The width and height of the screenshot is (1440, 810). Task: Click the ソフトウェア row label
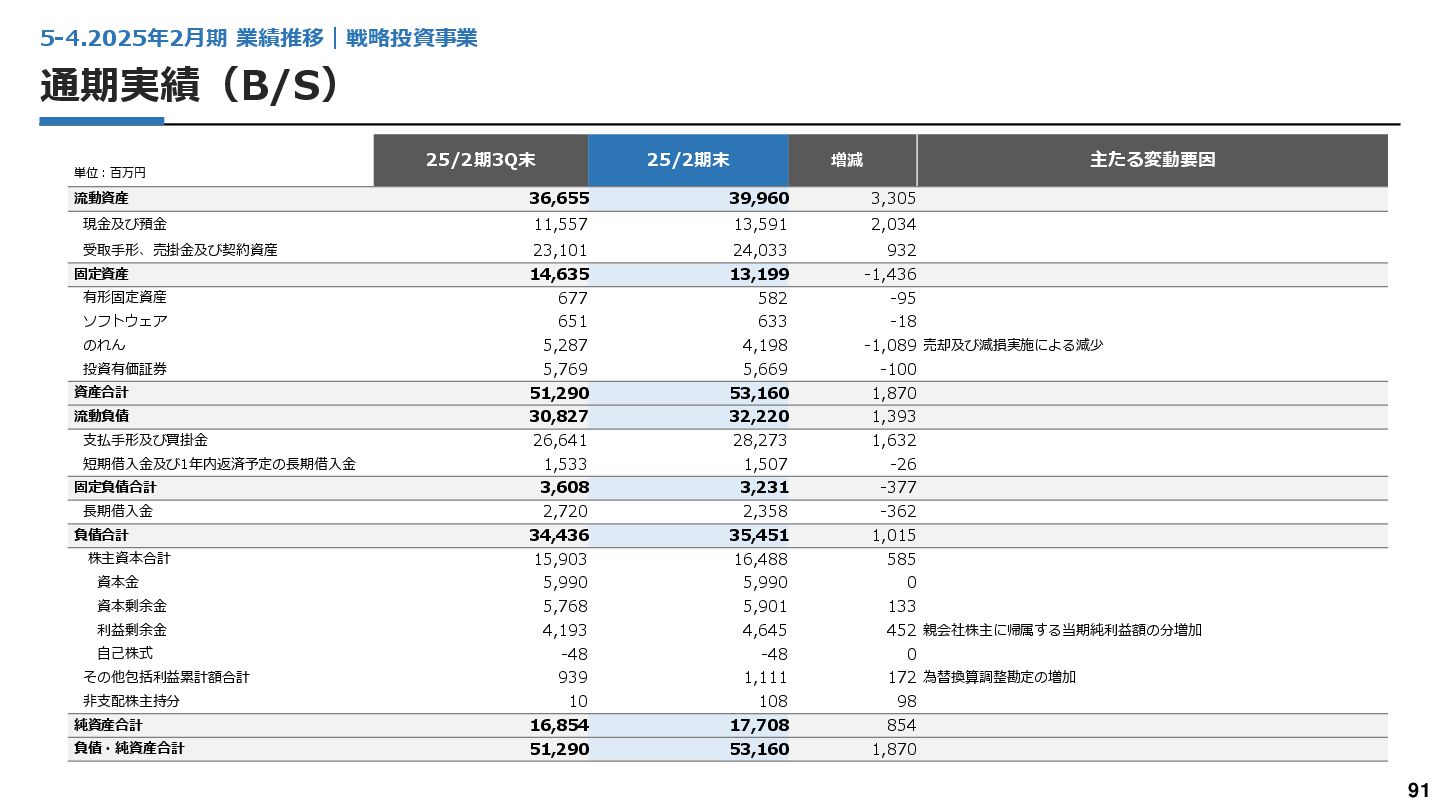pos(125,321)
